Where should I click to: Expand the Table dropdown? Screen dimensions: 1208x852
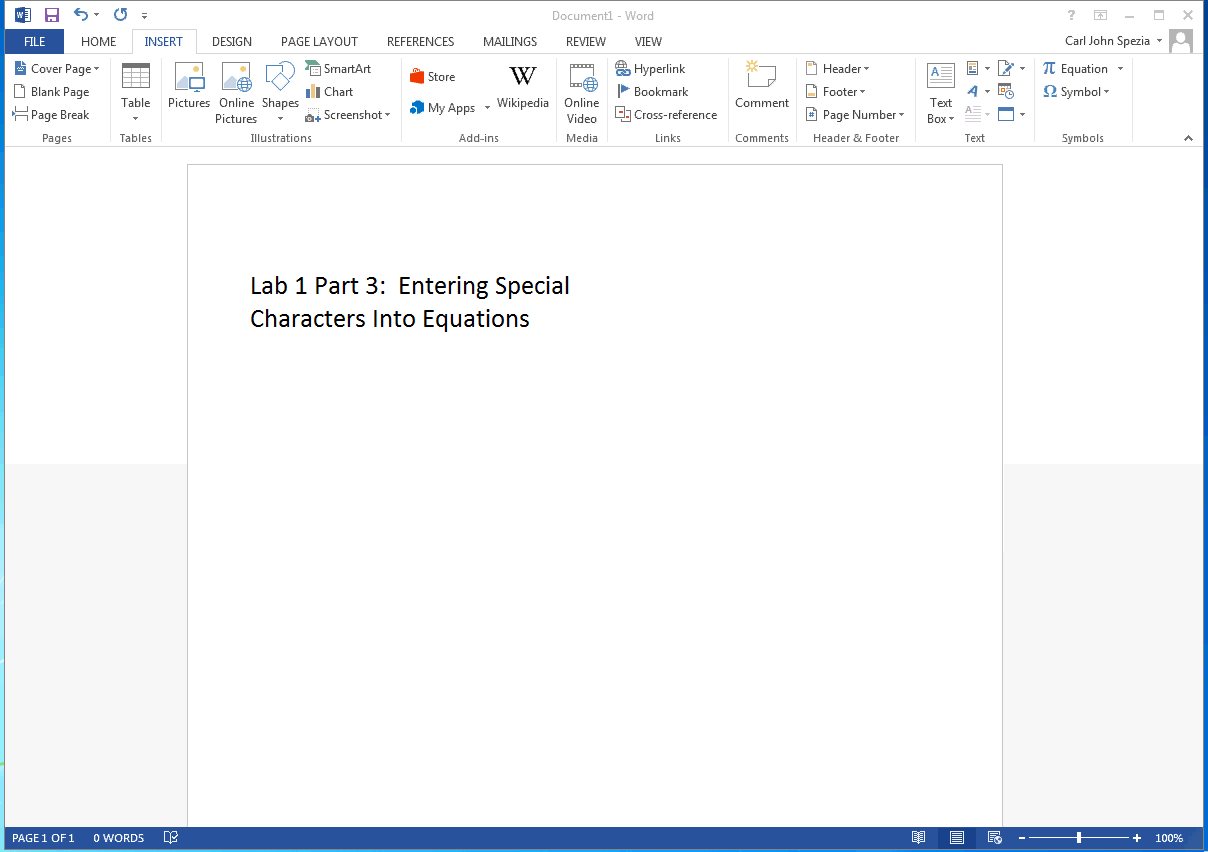tap(135, 118)
